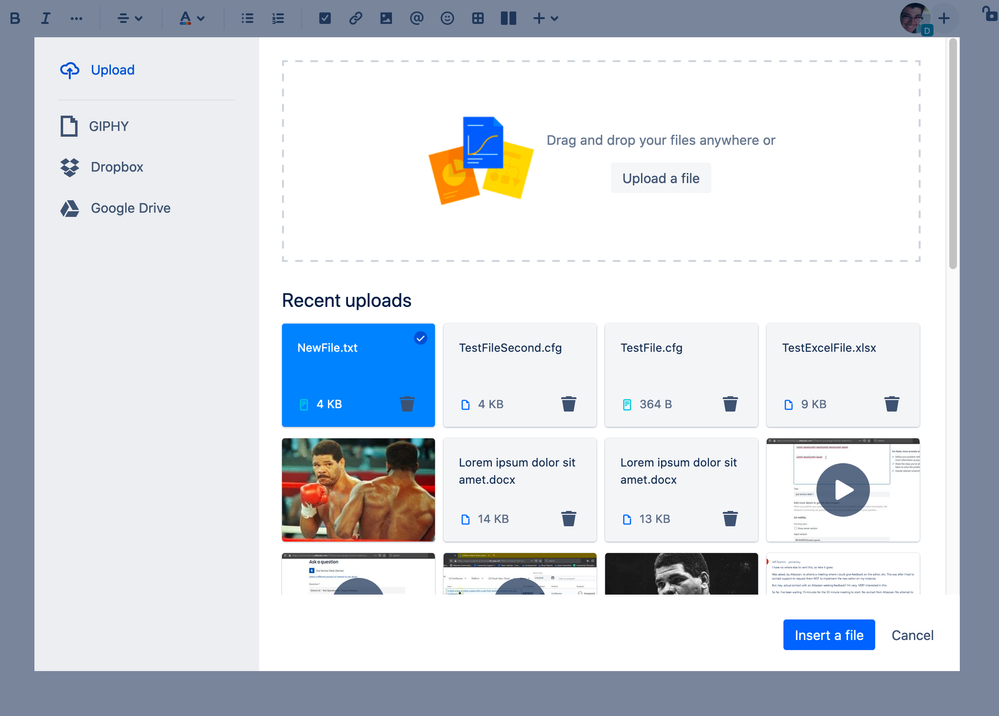Click the image insert icon
This screenshot has height=716, width=999.
[x=386, y=18]
